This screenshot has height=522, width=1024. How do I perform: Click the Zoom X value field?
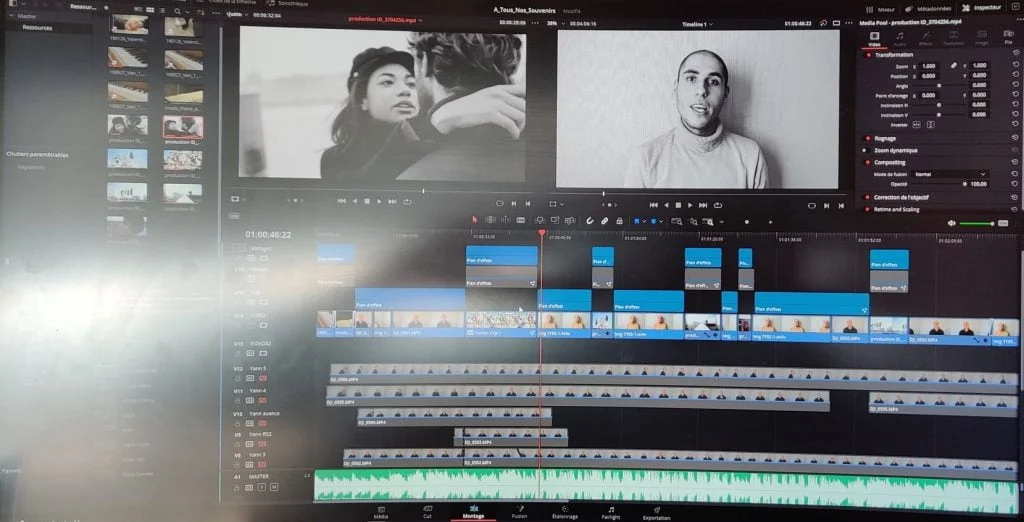tap(929, 66)
